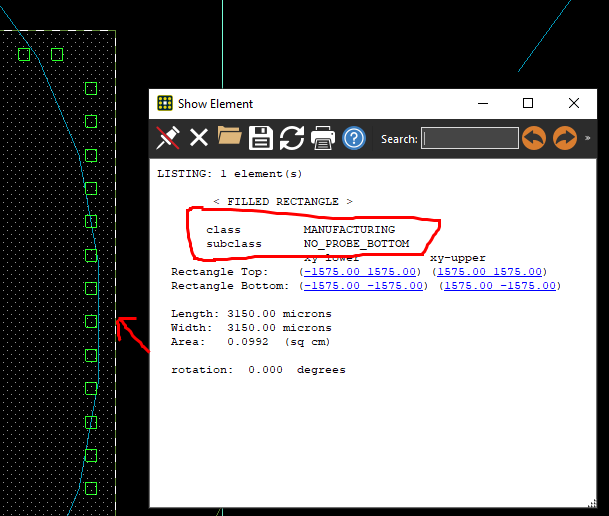This screenshot has height=516, width=609.
Task: Click the 'MANUFACTURING' class value
Action: [x=349, y=230]
